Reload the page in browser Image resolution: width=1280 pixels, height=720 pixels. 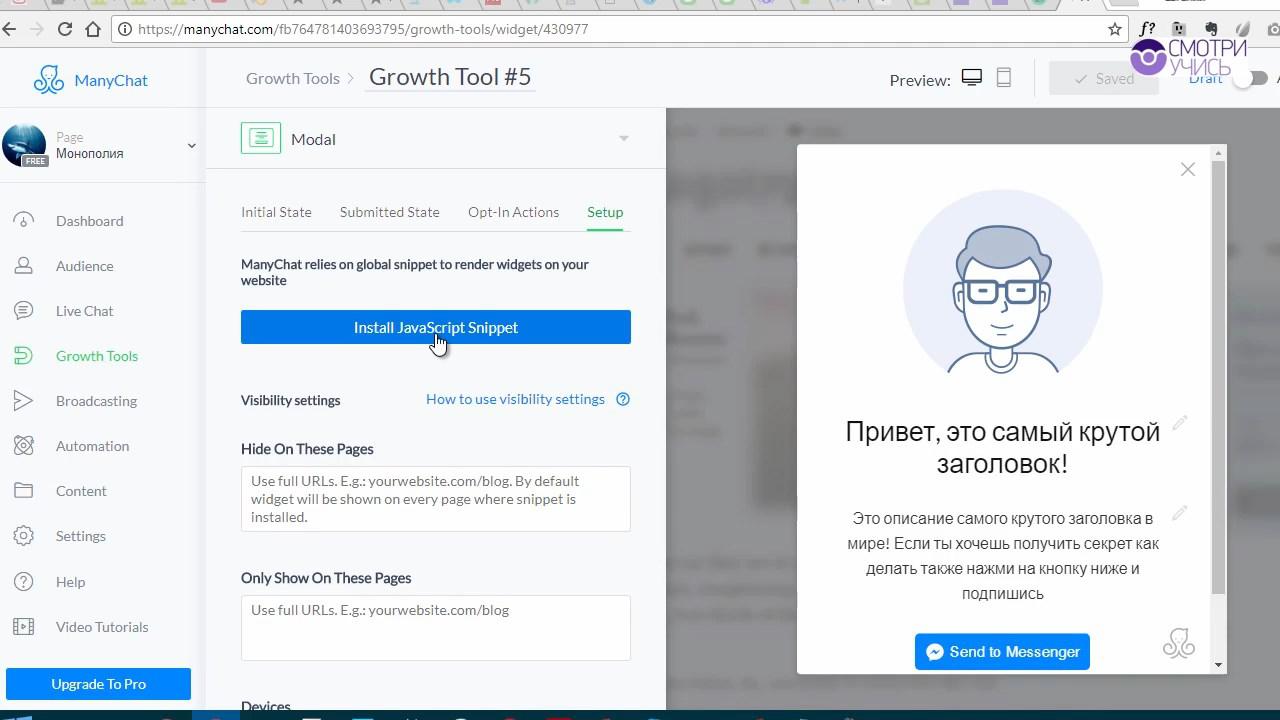65,29
